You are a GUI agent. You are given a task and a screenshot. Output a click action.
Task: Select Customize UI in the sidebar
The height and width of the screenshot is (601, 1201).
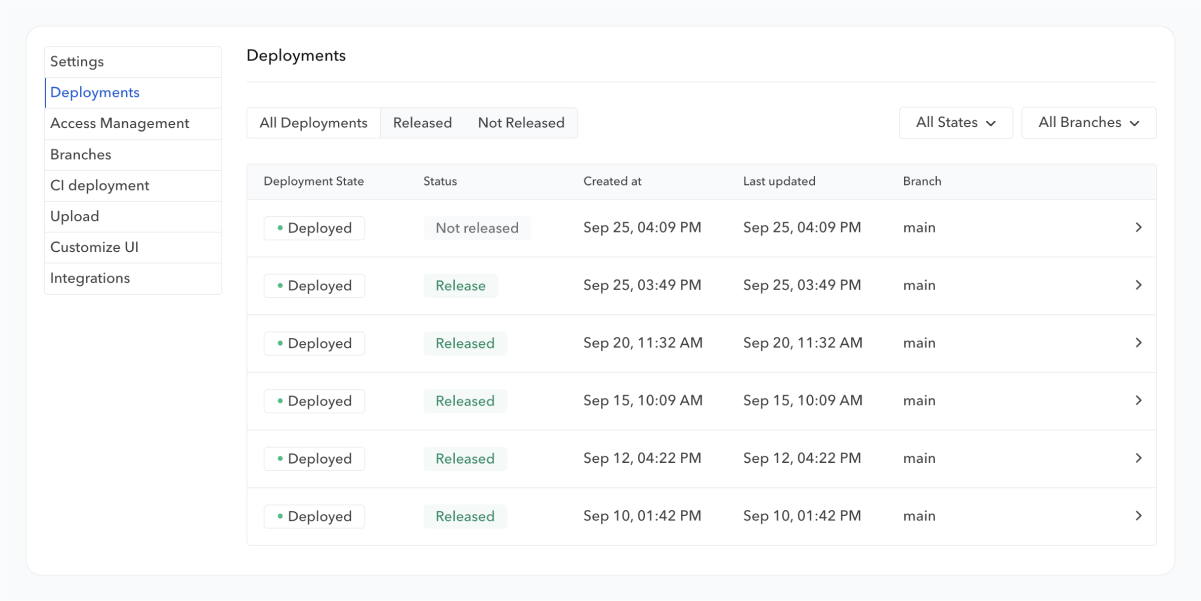click(94, 248)
